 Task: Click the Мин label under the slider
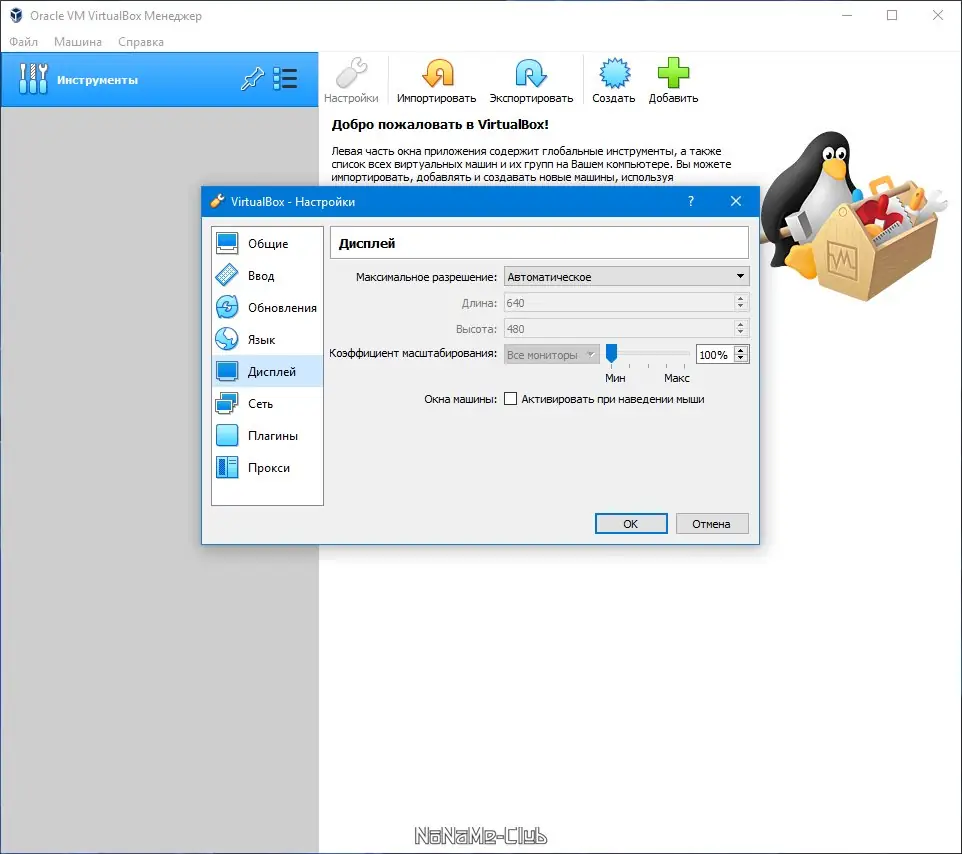[x=615, y=378]
